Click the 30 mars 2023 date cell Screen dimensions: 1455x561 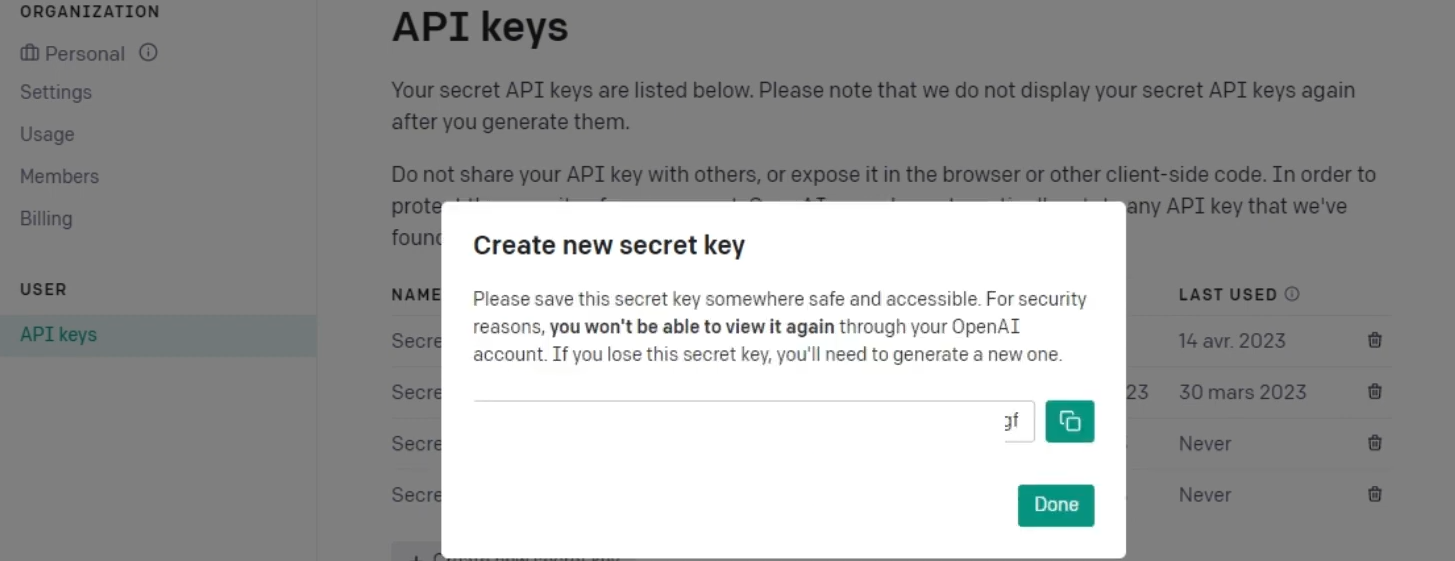click(x=1242, y=392)
